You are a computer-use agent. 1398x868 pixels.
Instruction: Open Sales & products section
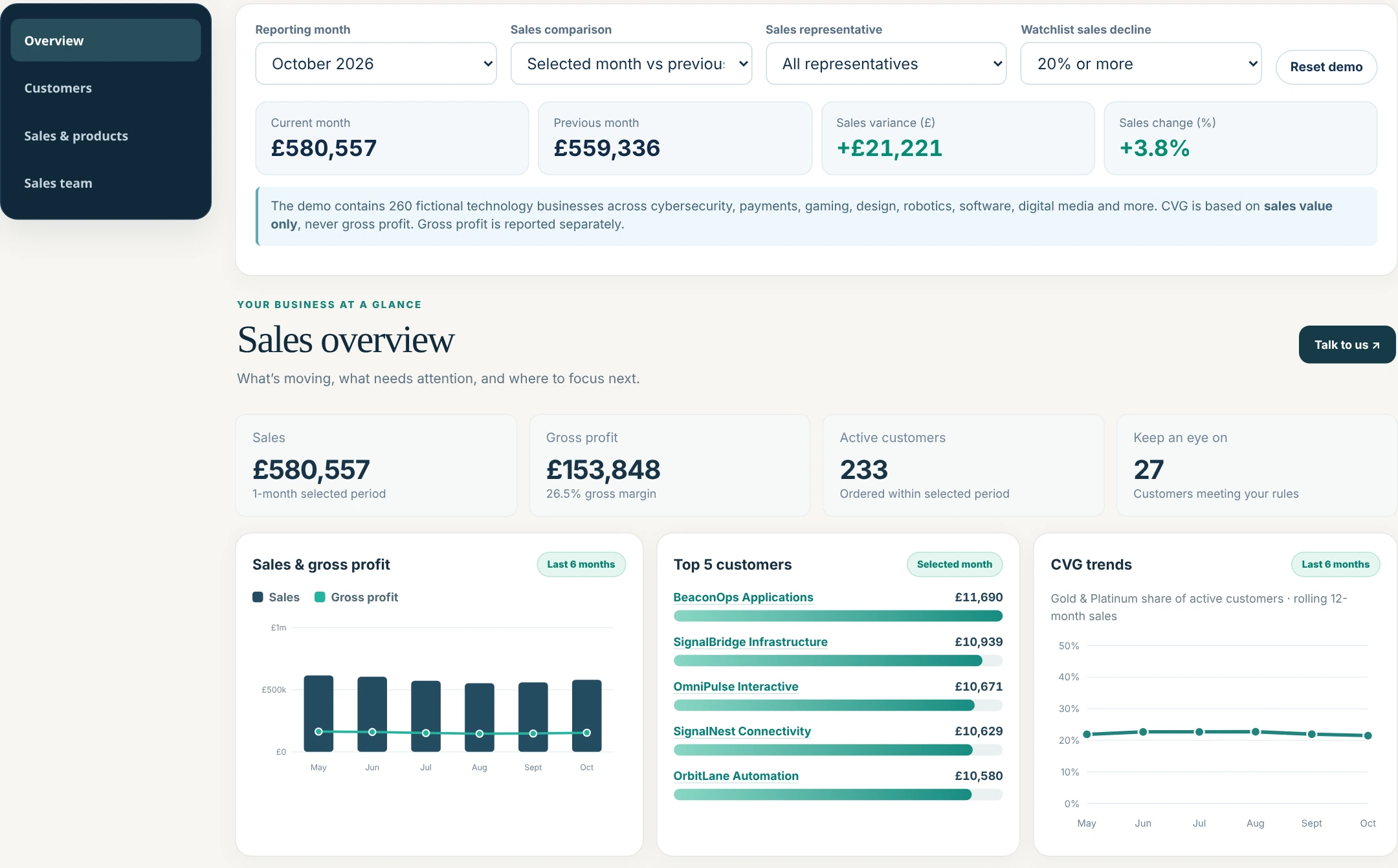tap(105, 136)
